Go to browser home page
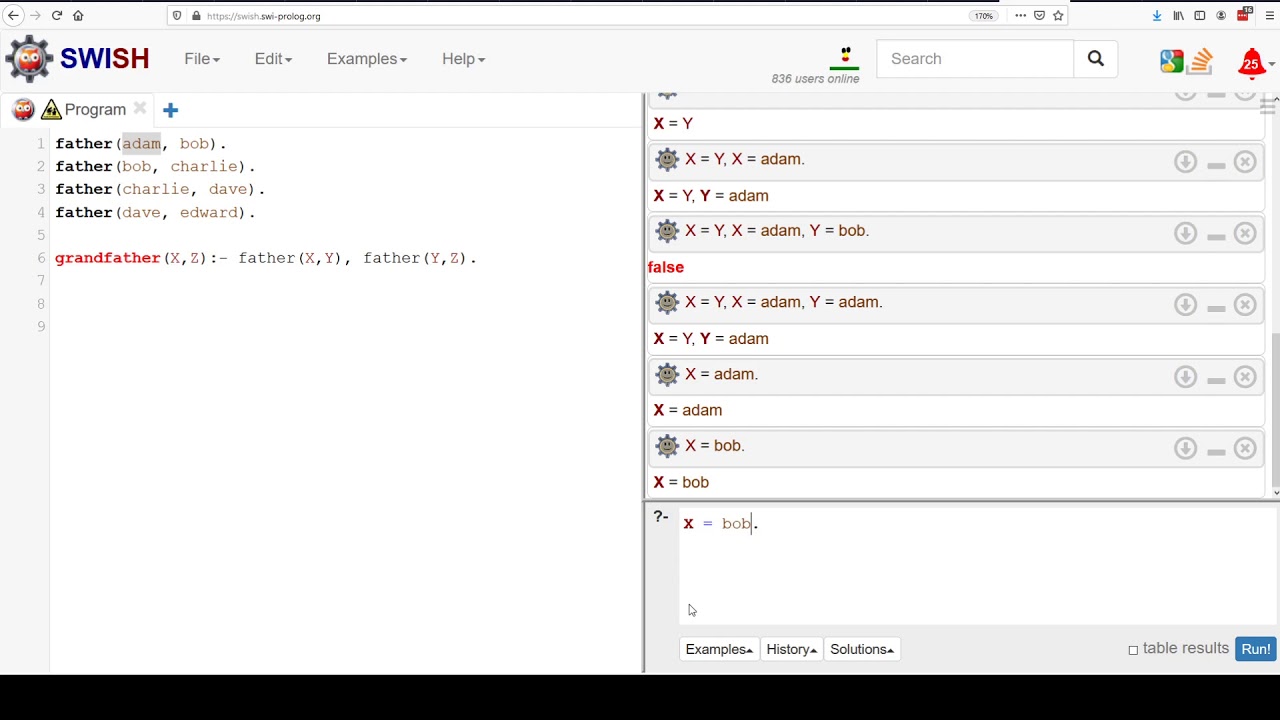The image size is (1280, 720). tap(78, 16)
